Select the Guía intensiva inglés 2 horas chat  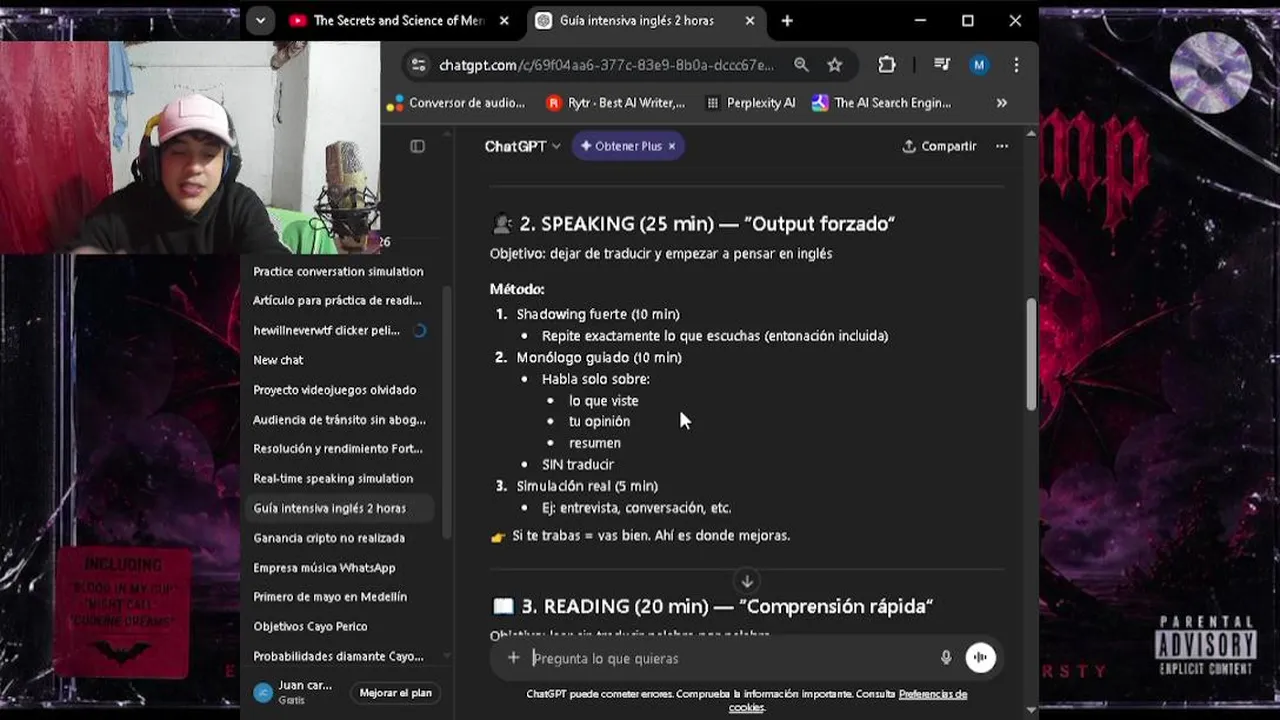tap(338, 508)
